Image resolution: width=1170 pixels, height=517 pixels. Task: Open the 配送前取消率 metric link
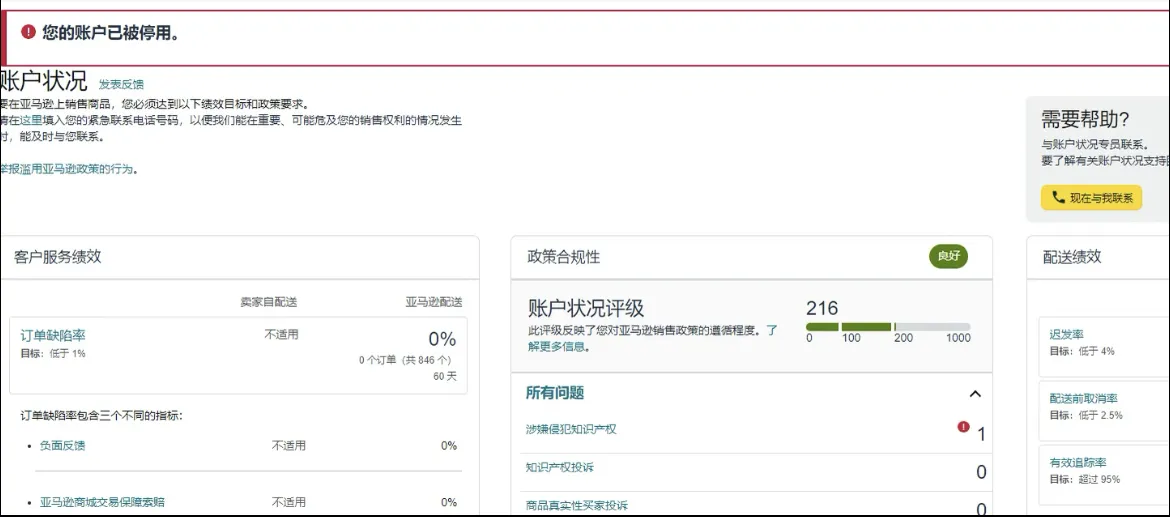click(1083, 398)
